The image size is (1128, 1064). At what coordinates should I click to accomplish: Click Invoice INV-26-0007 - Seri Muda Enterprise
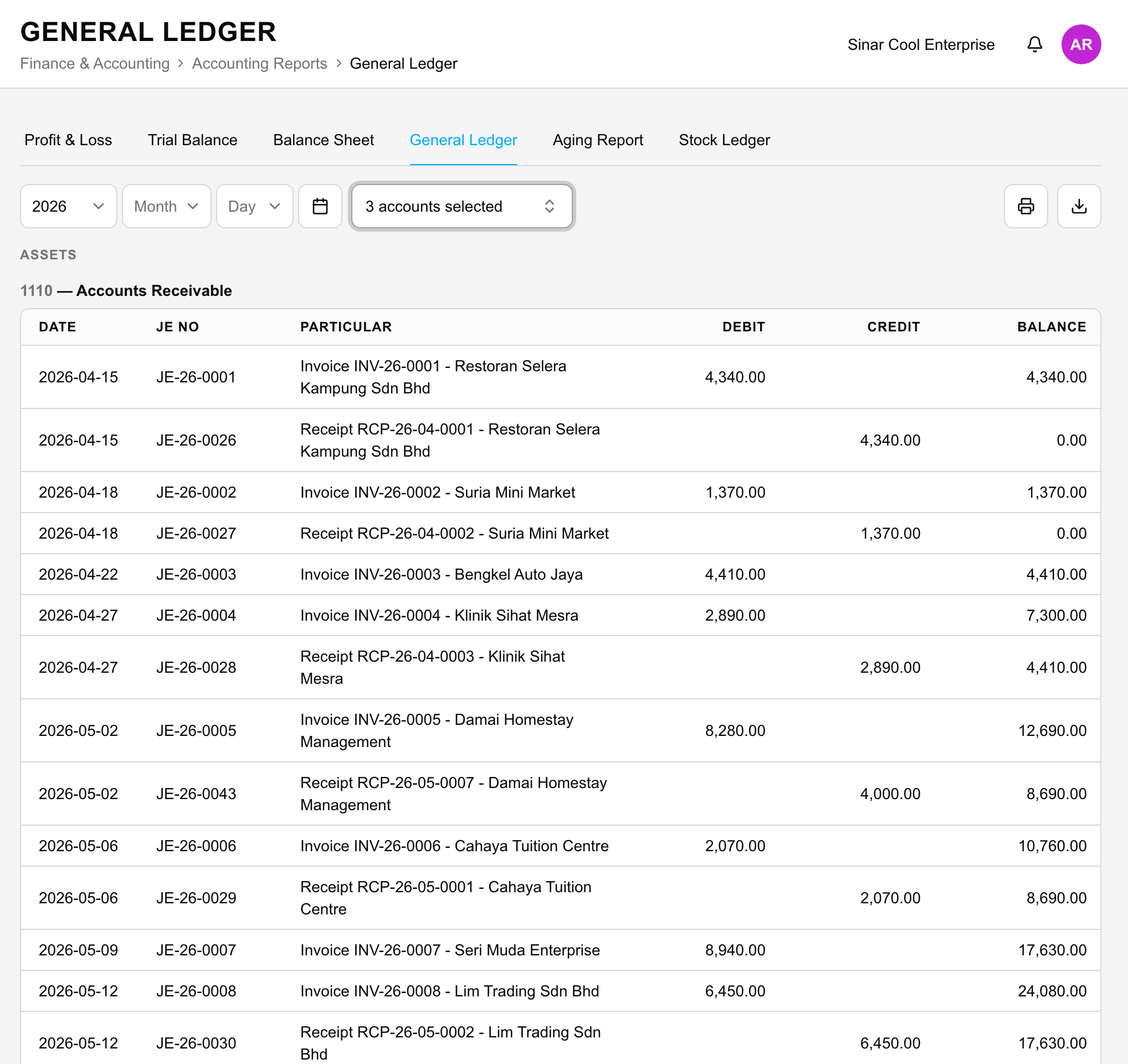pos(450,950)
